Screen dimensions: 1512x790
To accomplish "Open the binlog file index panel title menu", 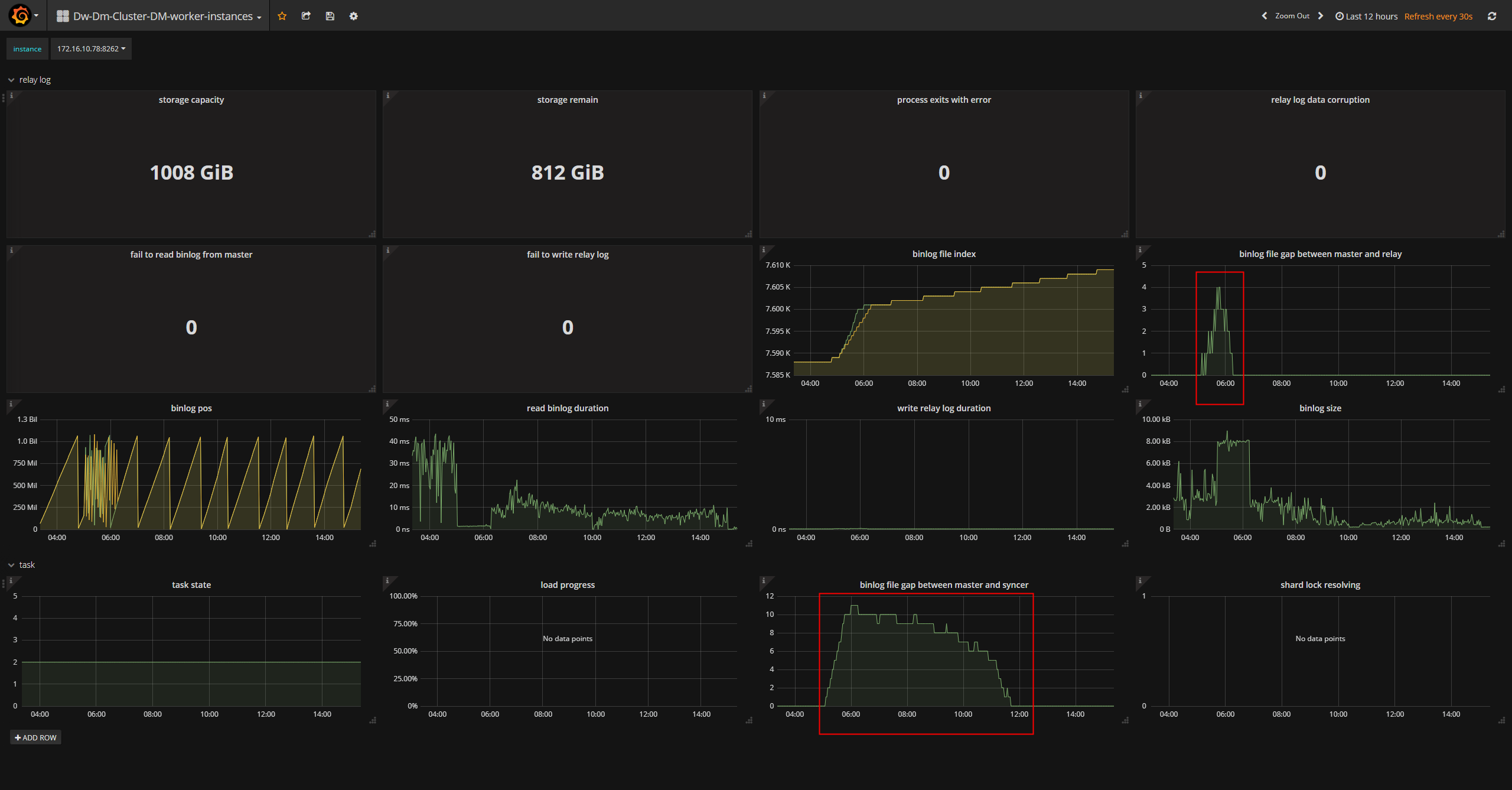I will [944, 254].
